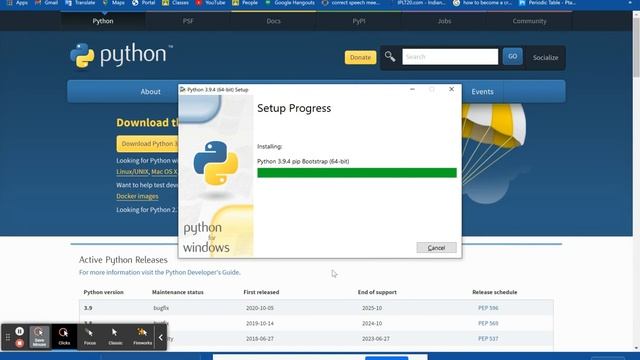The image size is (640, 360).
Task: Switch to the Docs top tab
Action: coord(273,21)
